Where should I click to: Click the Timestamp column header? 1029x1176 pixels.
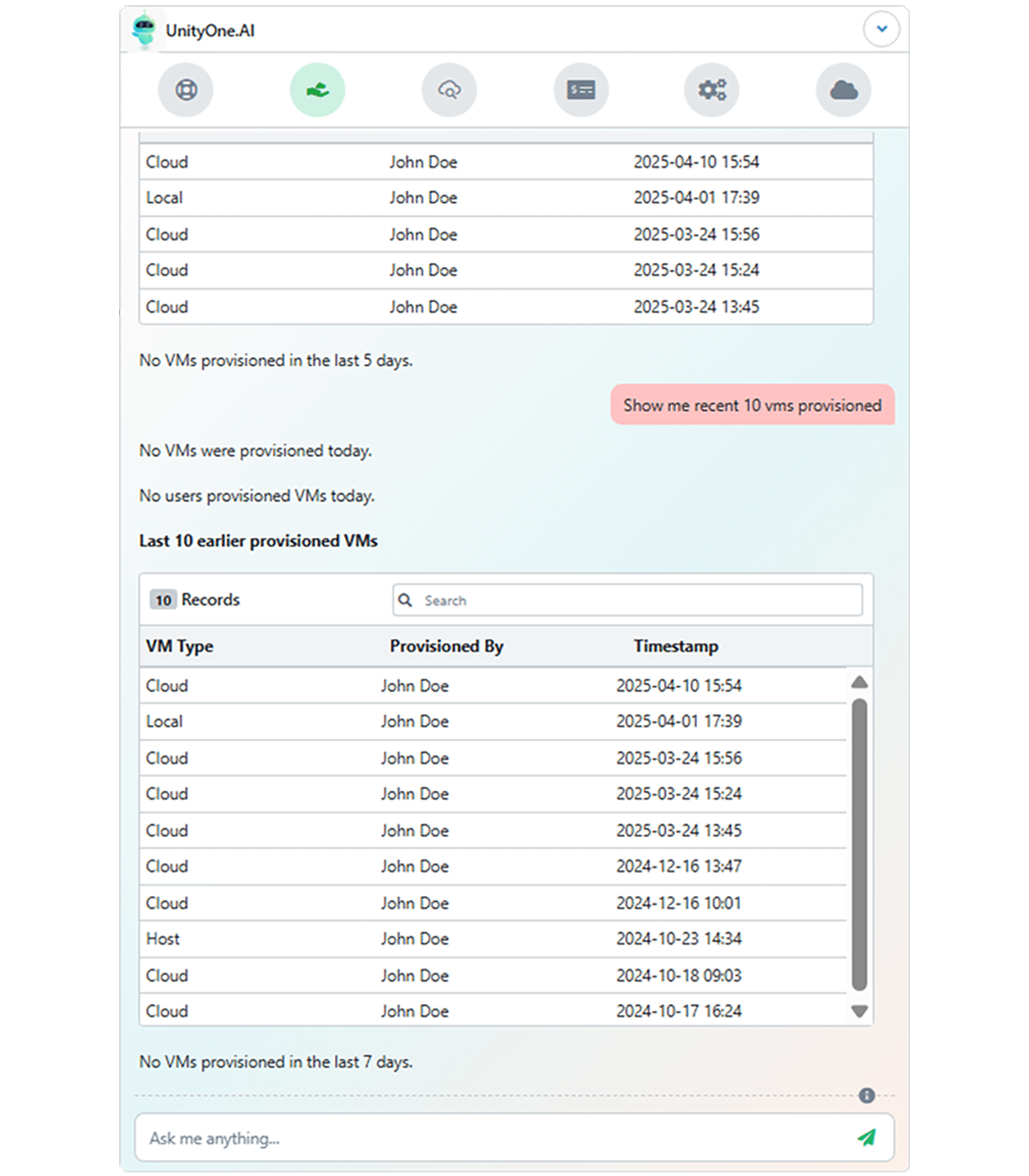[x=675, y=646]
